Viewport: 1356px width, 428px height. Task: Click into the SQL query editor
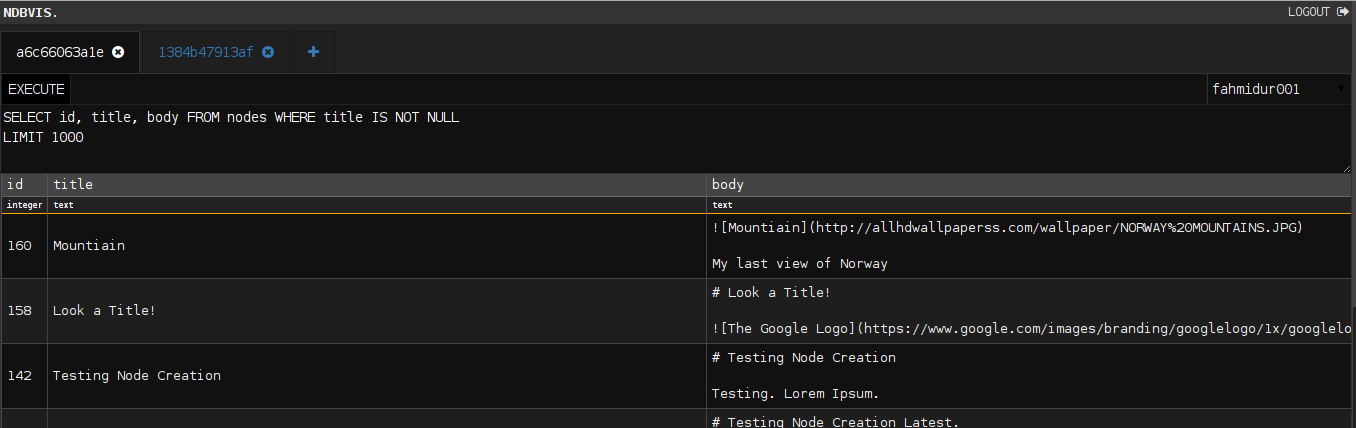click(x=676, y=139)
